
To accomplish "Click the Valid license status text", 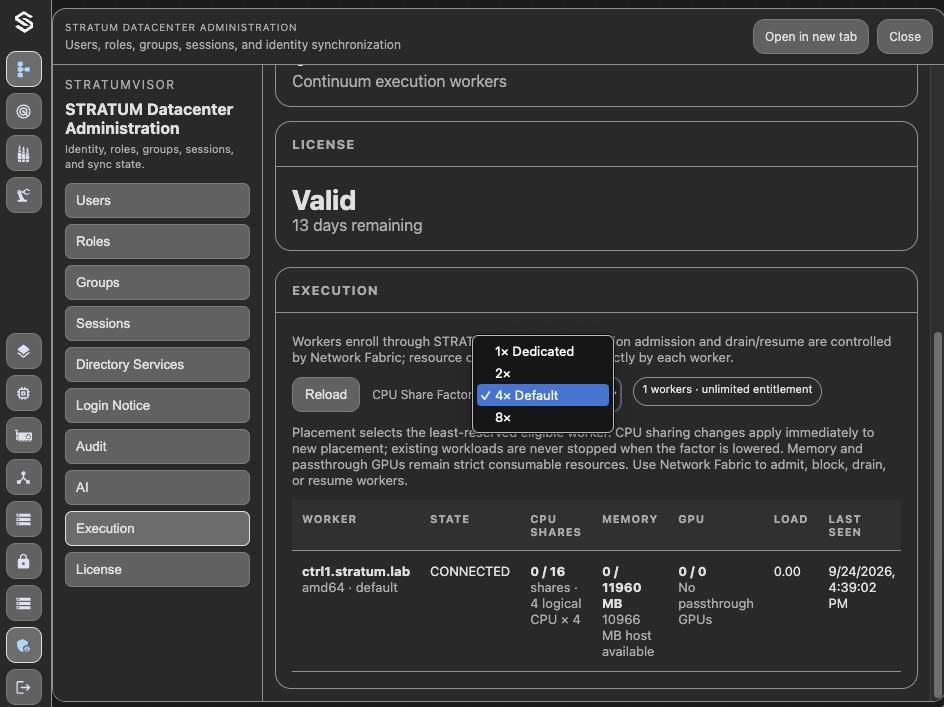I will coord(324,201).
